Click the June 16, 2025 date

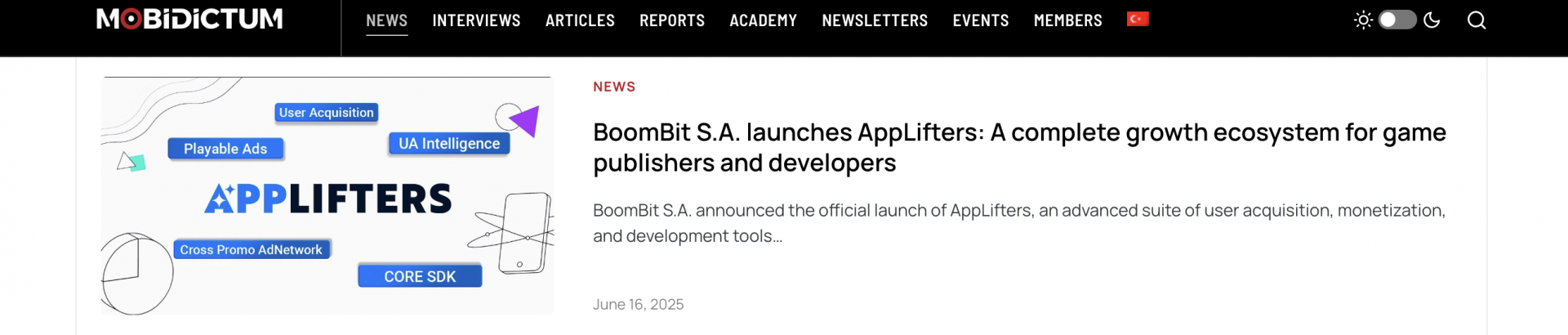point(638,304)
